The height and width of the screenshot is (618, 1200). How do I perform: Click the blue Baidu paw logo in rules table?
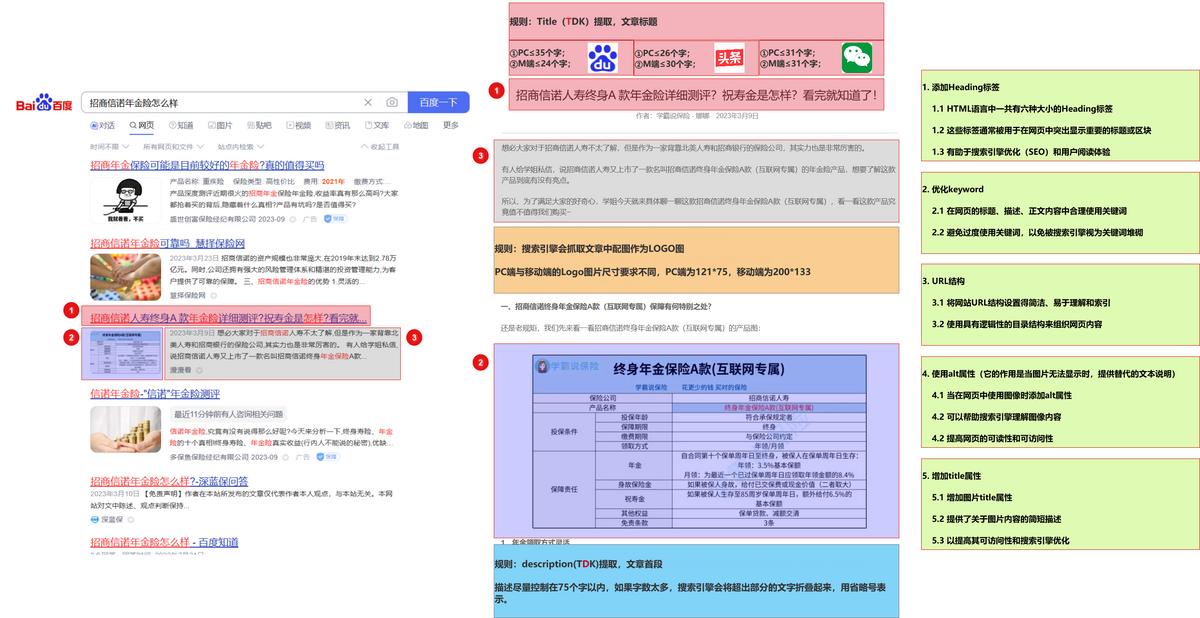(x=603, y=58)
